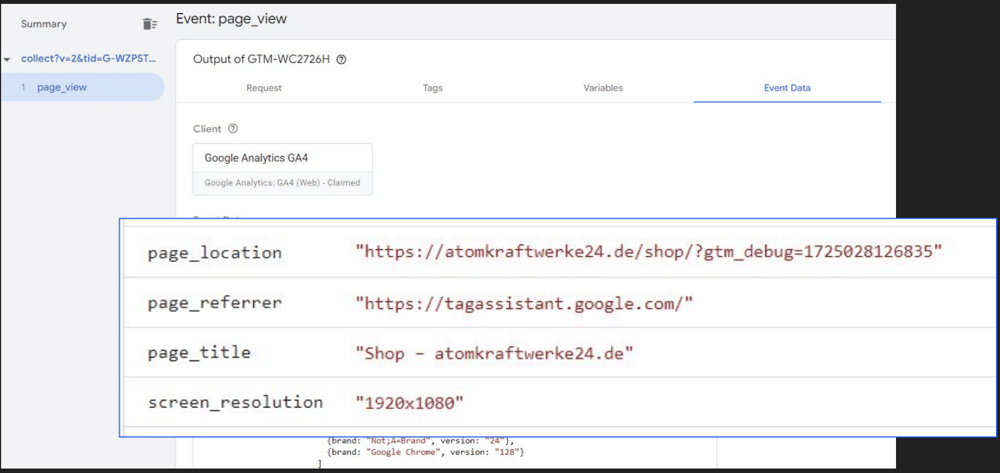1000x473 pixels.
Task: Click the page_location URL value
Action: [649, 253]
